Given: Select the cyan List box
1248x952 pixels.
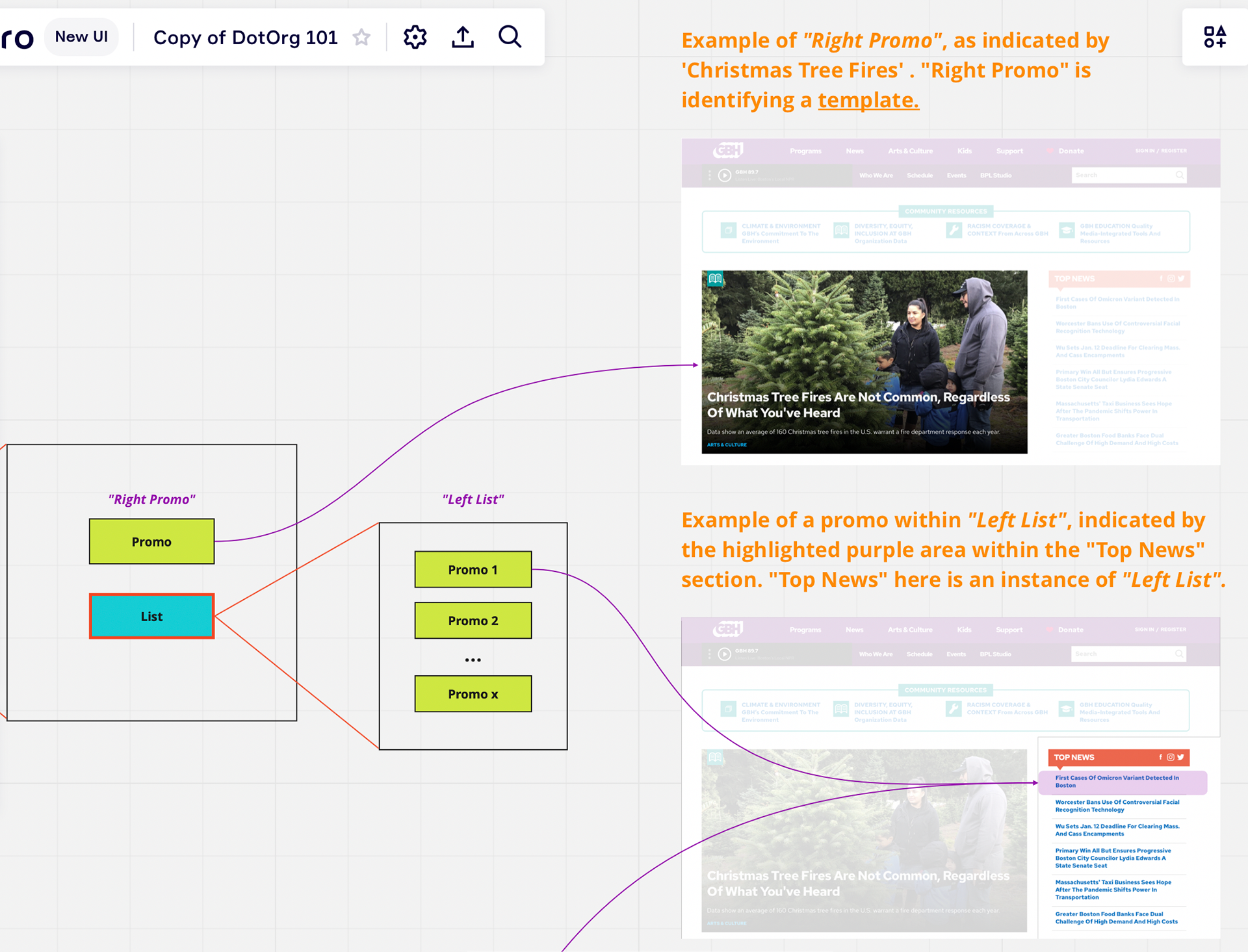Looking at the screenshot, I should [x=151, y=616].
